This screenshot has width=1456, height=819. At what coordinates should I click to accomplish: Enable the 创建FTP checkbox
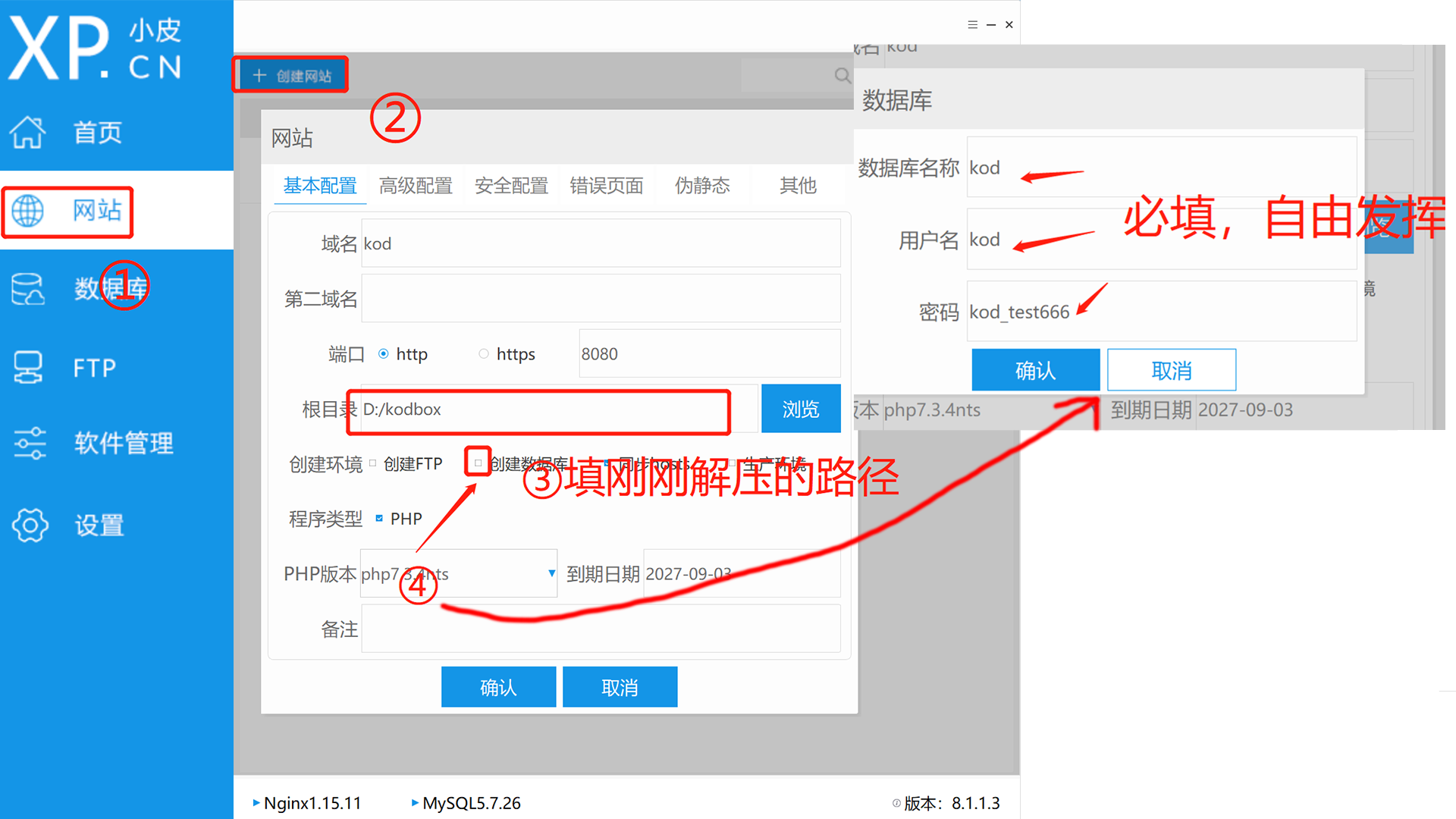pos(372,463)
